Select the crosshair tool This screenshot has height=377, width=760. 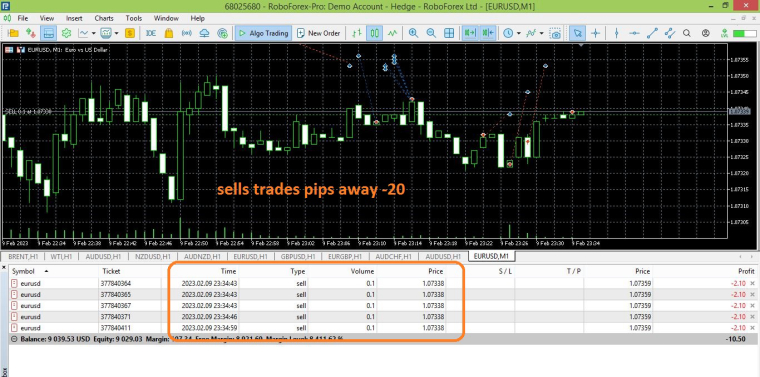[595, 33]
